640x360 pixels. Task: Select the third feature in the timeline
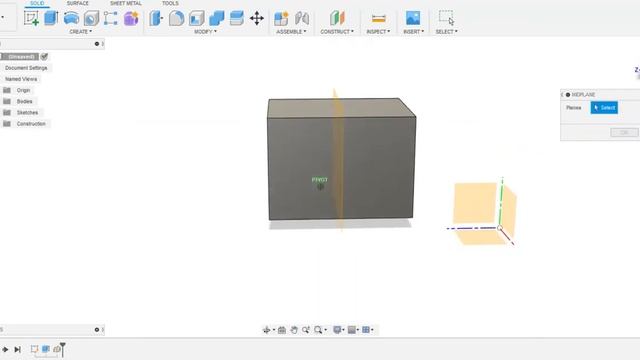pos(57,349)
